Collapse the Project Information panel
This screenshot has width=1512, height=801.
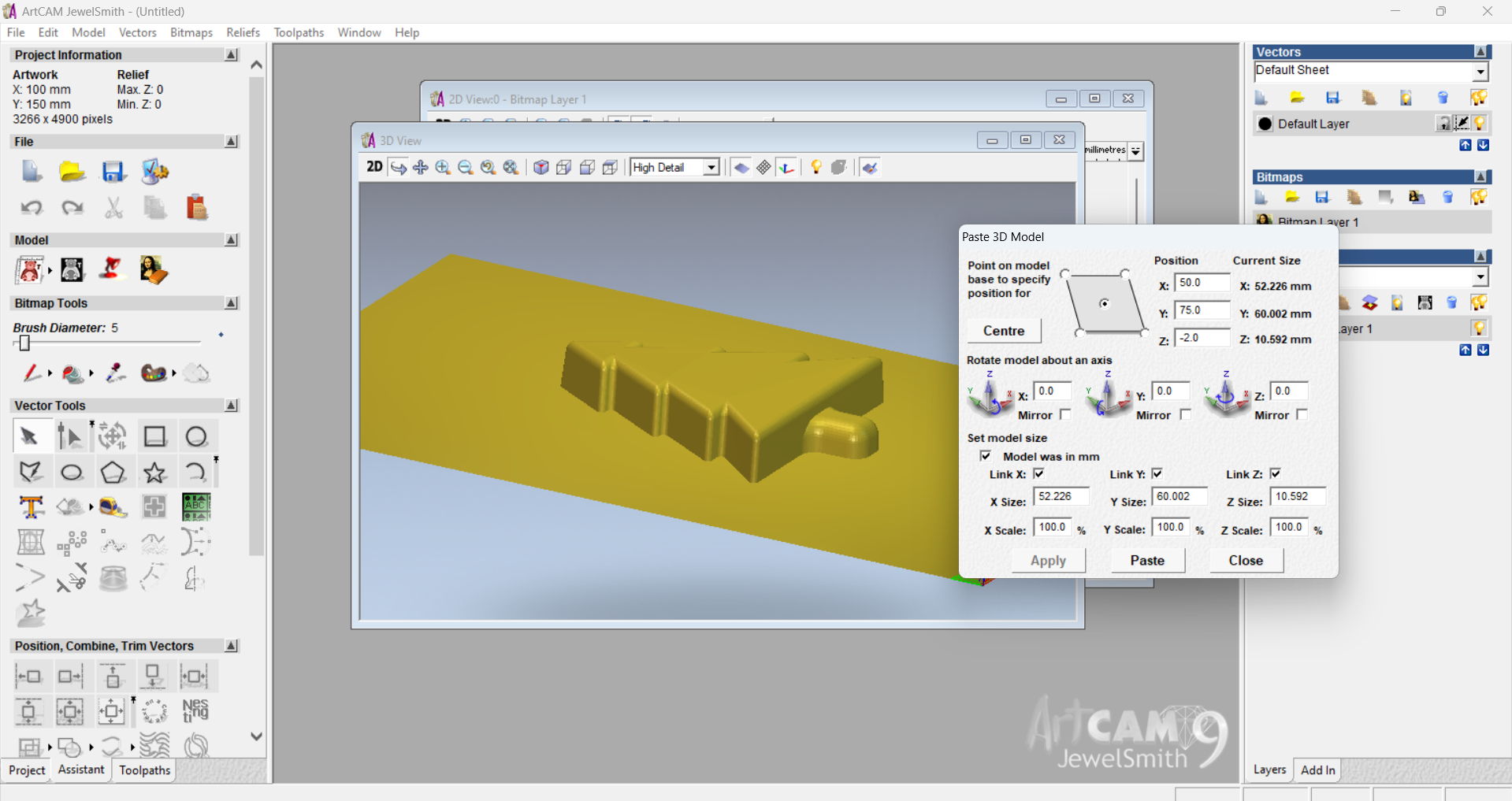click(x=231, y=55)
